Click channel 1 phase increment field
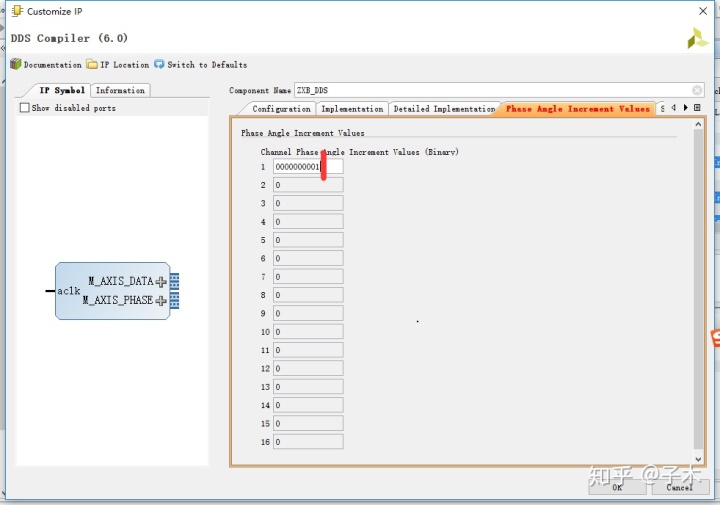The image size is (720, 505). coord(308,167)
